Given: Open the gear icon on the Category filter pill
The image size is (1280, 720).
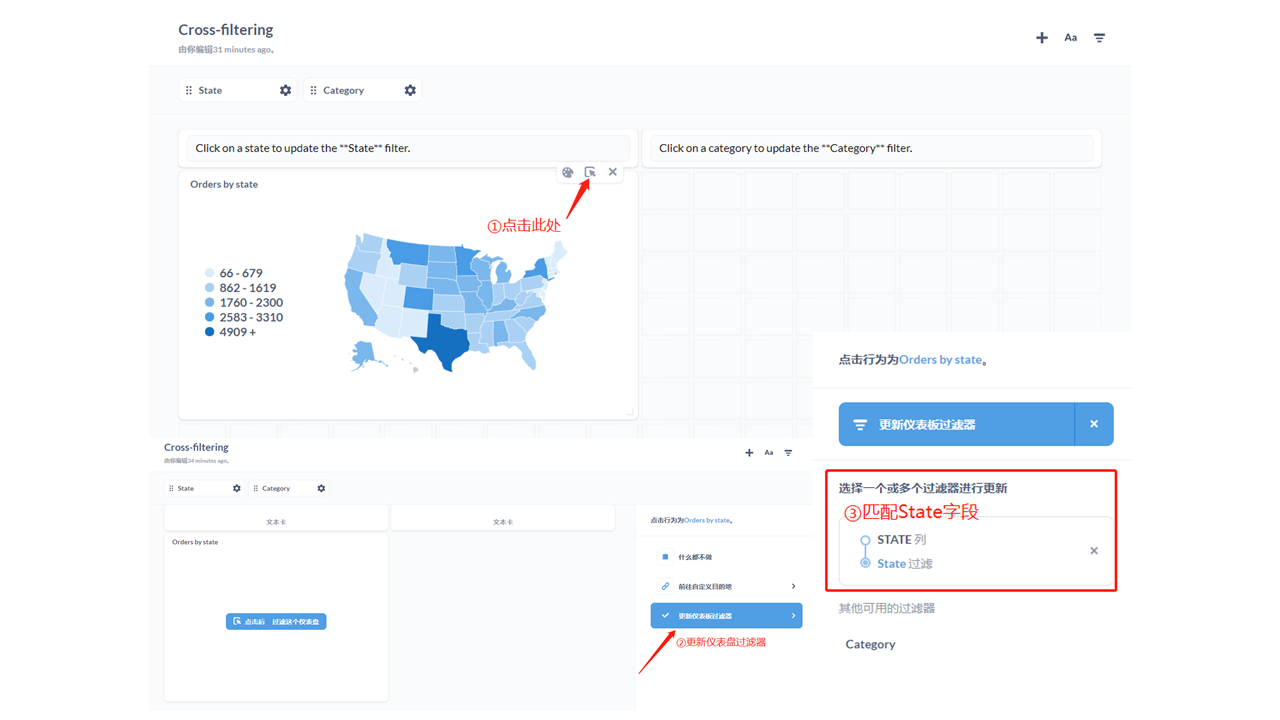Looking at the screenshot, I should click(410, 89).
